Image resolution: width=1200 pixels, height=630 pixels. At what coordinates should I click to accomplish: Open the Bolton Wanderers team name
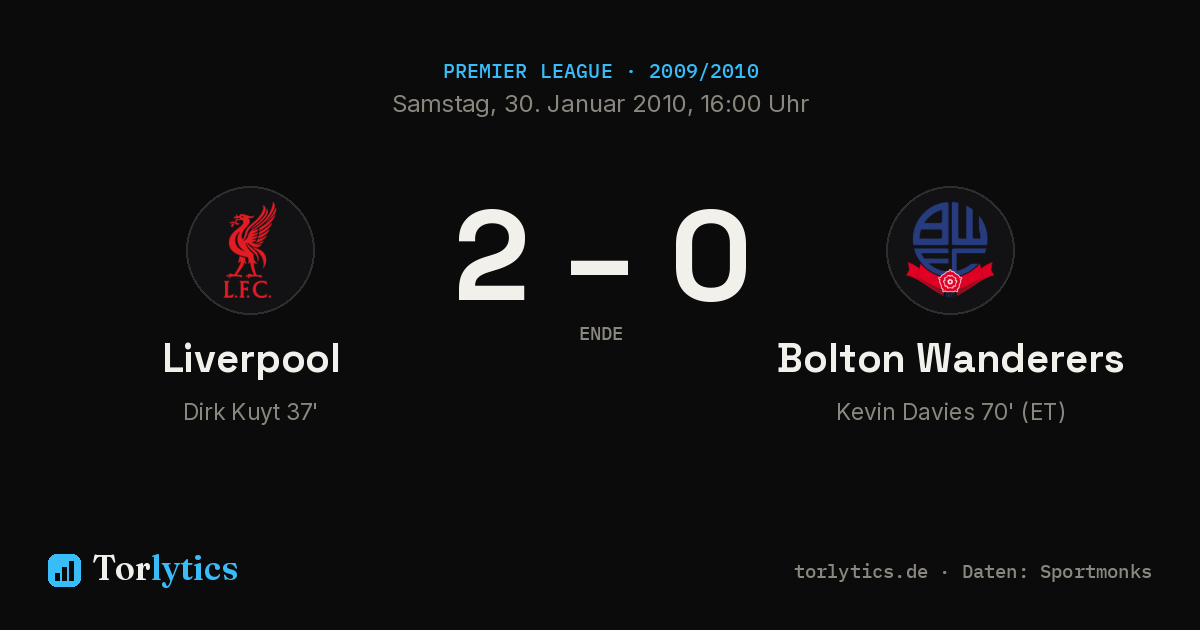click(x=950, y=359)
